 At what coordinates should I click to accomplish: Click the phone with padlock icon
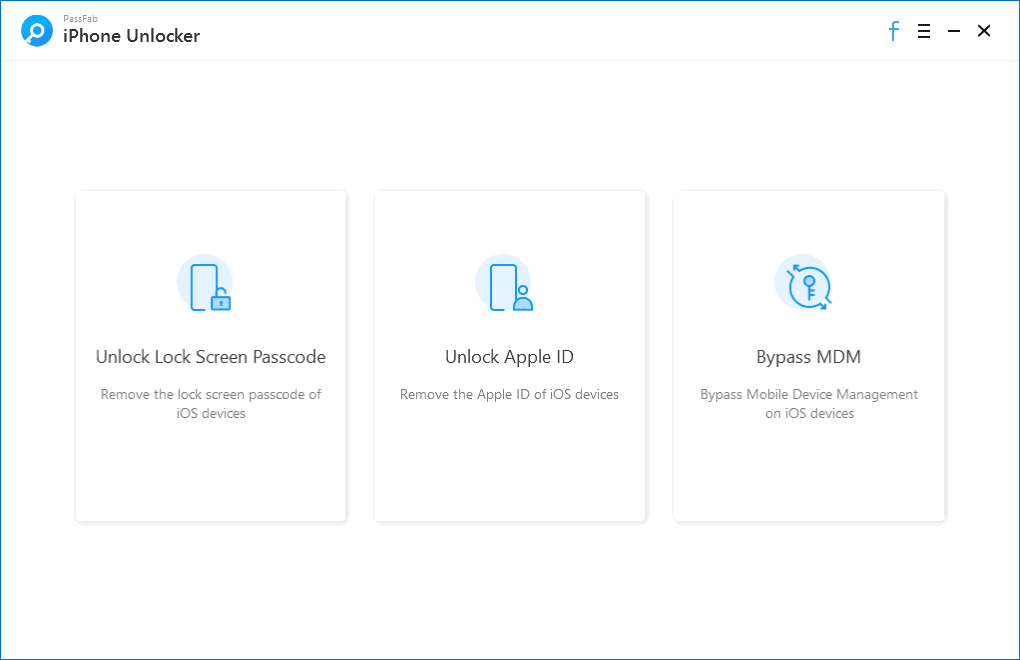(206, 284)
